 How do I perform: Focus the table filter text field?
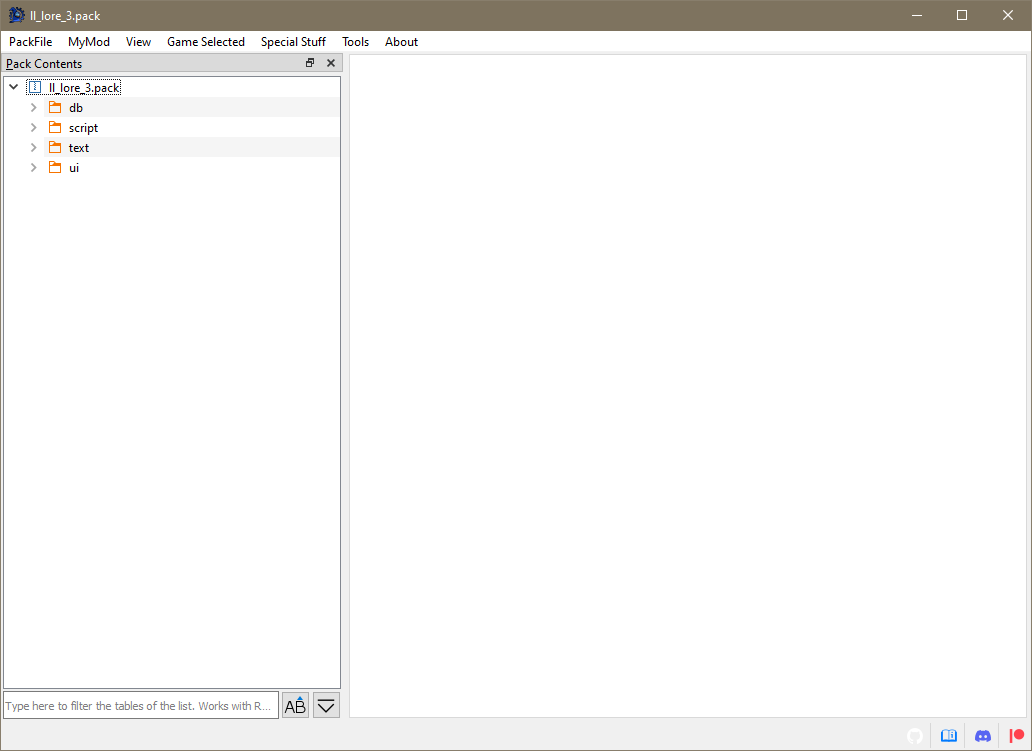tap(141, 706)
